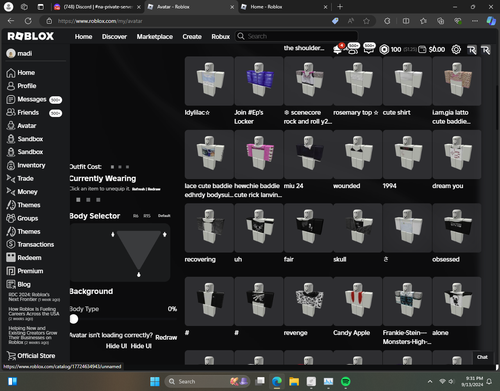Click Robux in top navigation
Viewport: 500px width, 391px height.
pyautogui.click(x=220, y=36)
